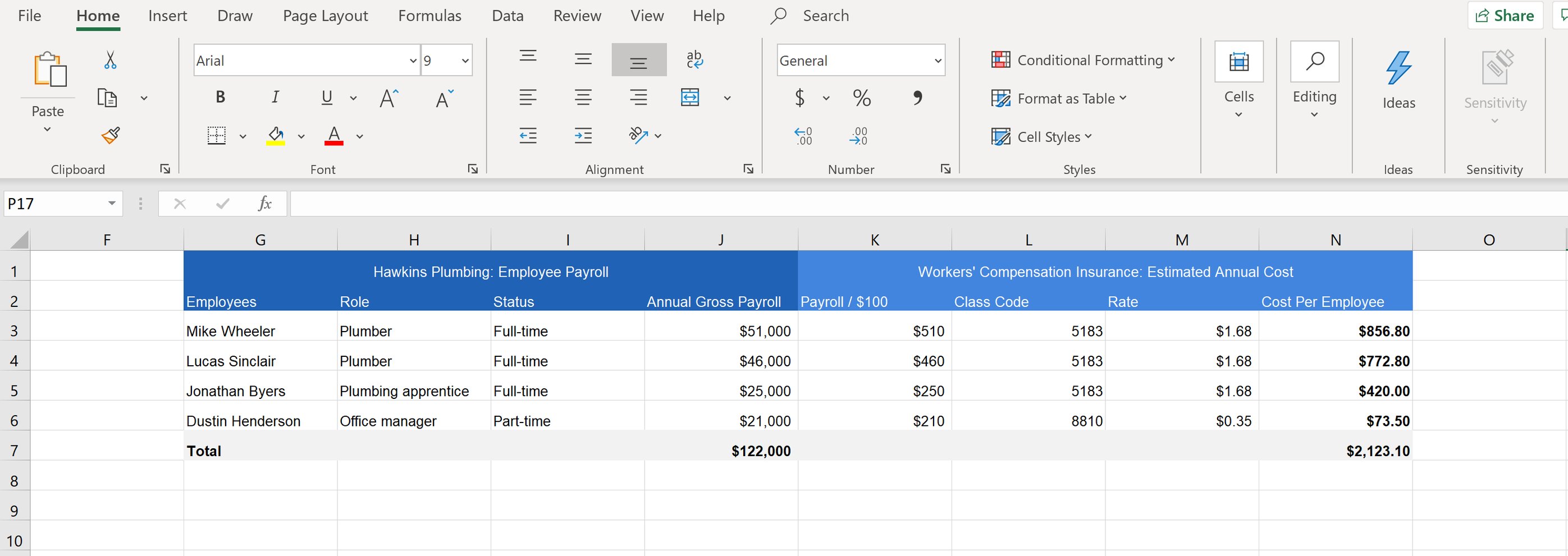
Task: Apply italic formatting
Action: coord(275,96)
